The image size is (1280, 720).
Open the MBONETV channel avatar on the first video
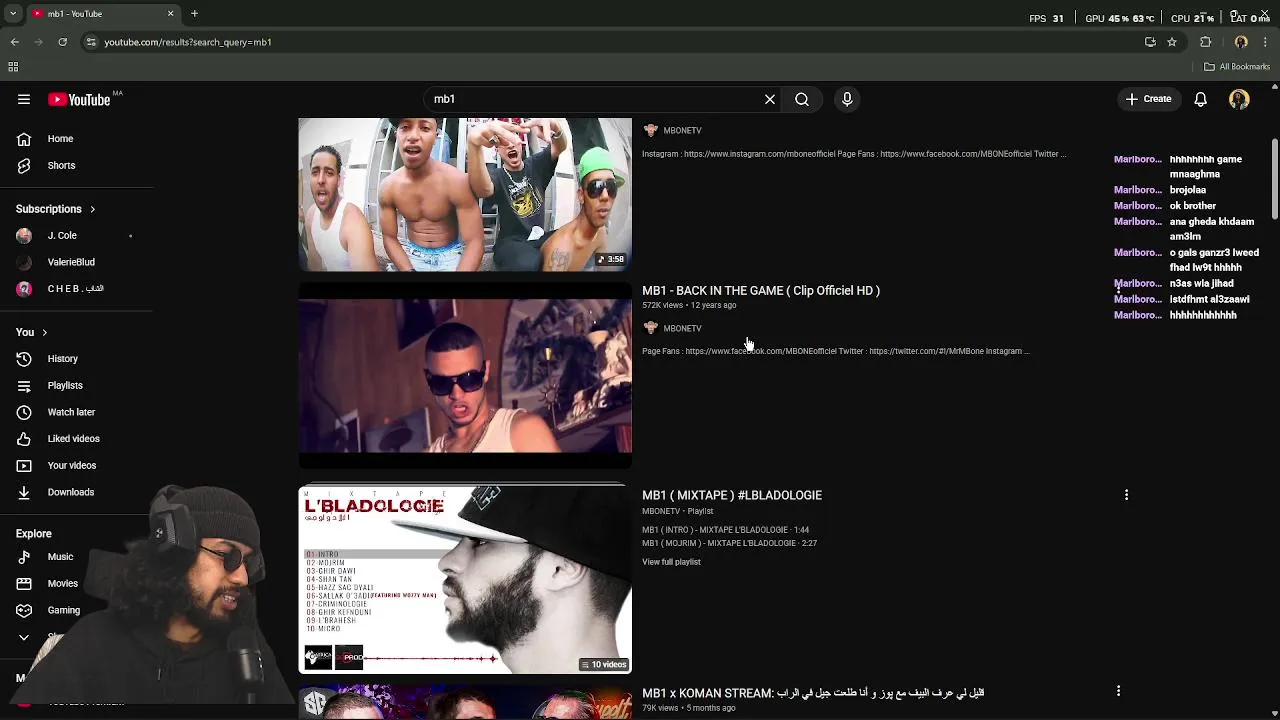(651, 130)
